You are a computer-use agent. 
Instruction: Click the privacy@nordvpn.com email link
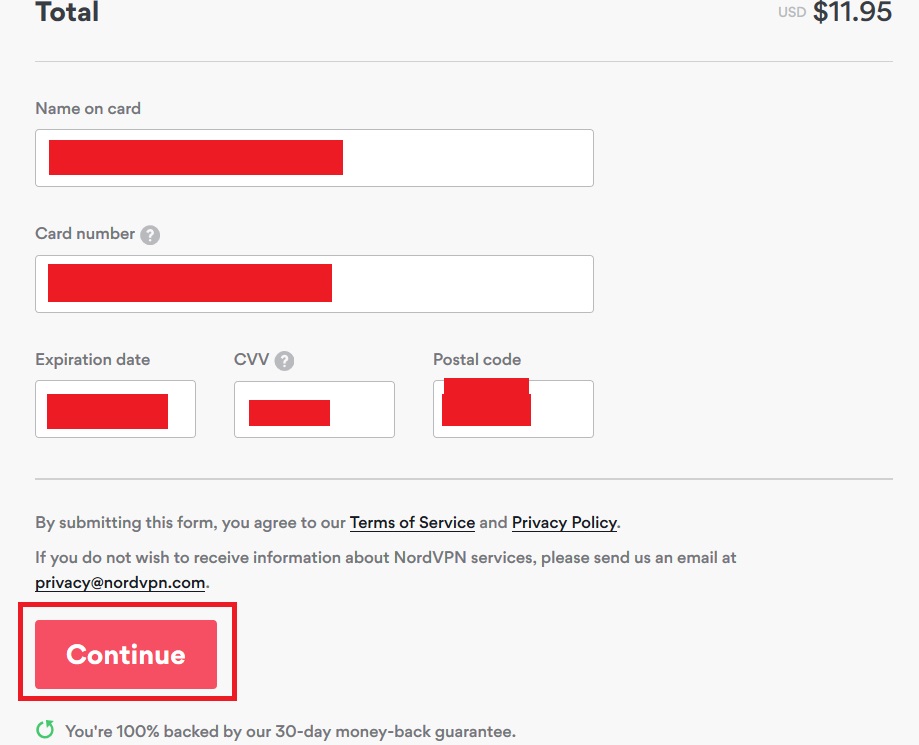click(120, 583)
